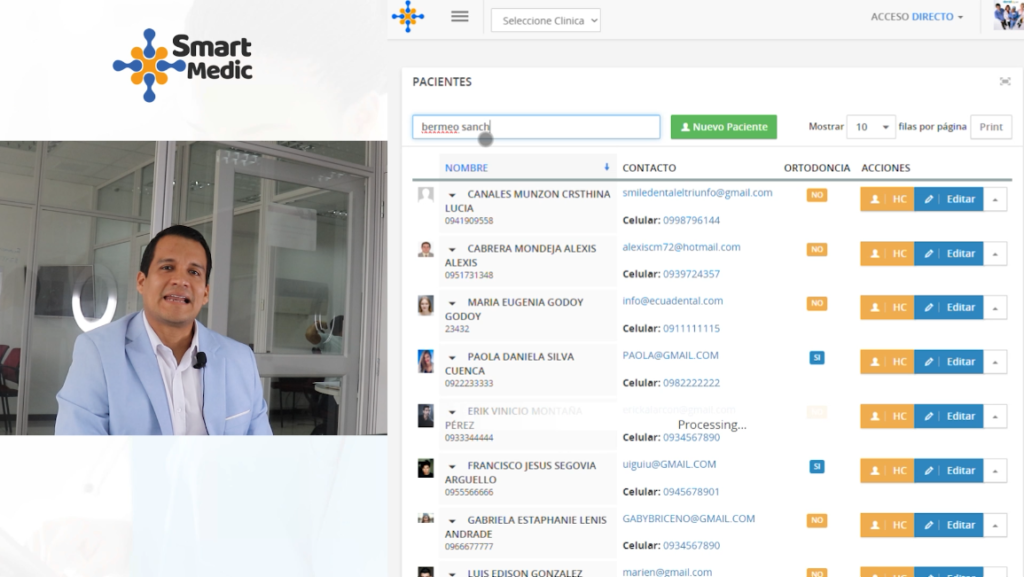
Task: Expand the CANALES MUNZON CRSTHINA row
Action: click(452, 195)
